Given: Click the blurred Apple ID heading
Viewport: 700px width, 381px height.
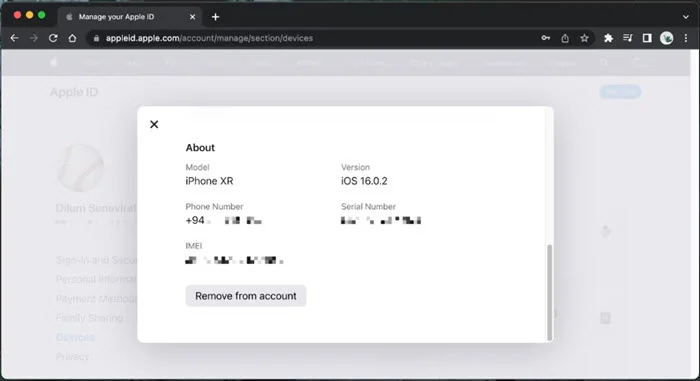Looking at the screenshot, I should pyautogui.click(x=74, y=92).
